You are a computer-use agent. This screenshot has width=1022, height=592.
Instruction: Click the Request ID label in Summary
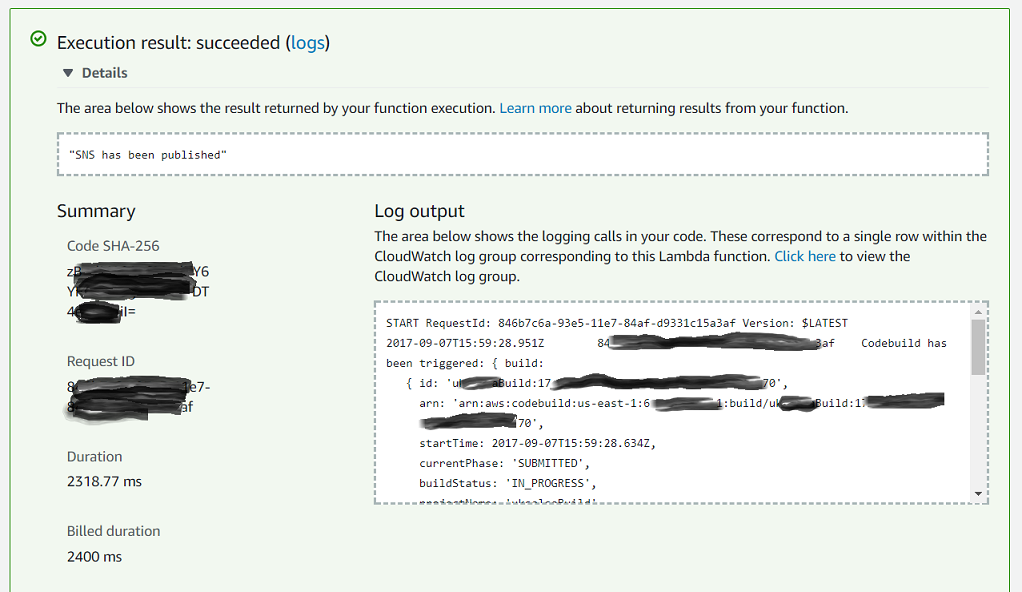(x=101, y=361)
